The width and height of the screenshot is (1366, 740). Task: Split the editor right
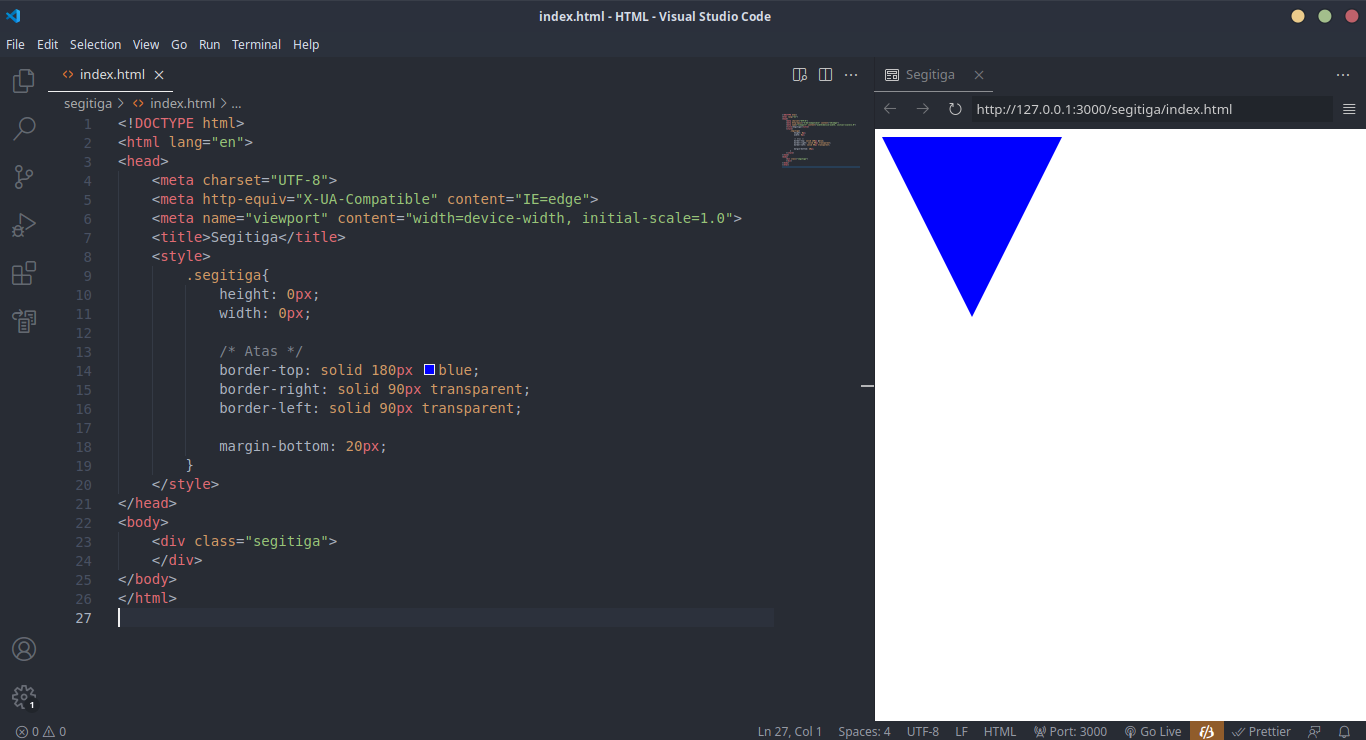(x=825, y=75)
